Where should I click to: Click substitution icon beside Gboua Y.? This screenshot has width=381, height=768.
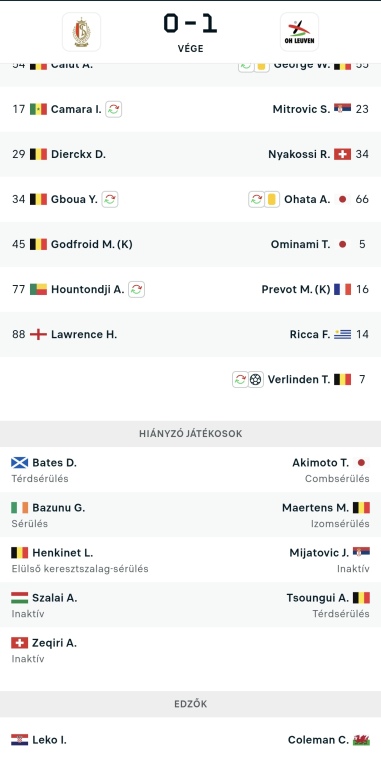pyautogui.click(x=110, y=199)
